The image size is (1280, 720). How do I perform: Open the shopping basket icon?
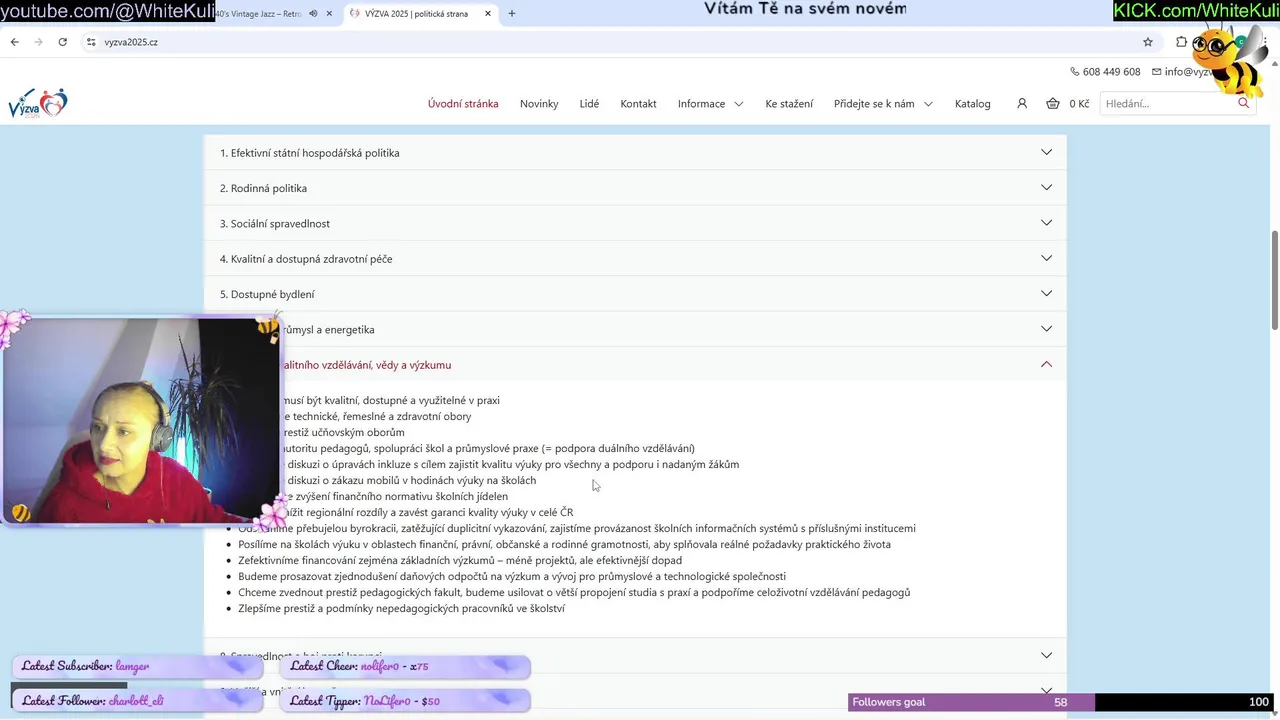coord(1052,103)
